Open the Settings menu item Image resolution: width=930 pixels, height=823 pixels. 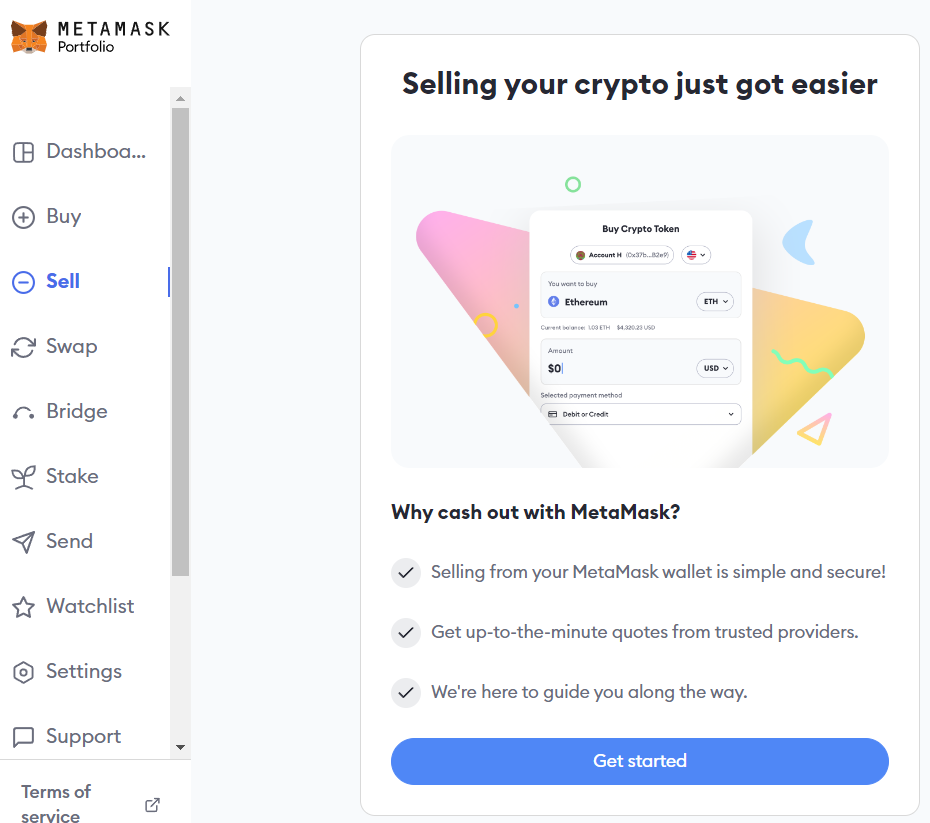click(67, 671)
